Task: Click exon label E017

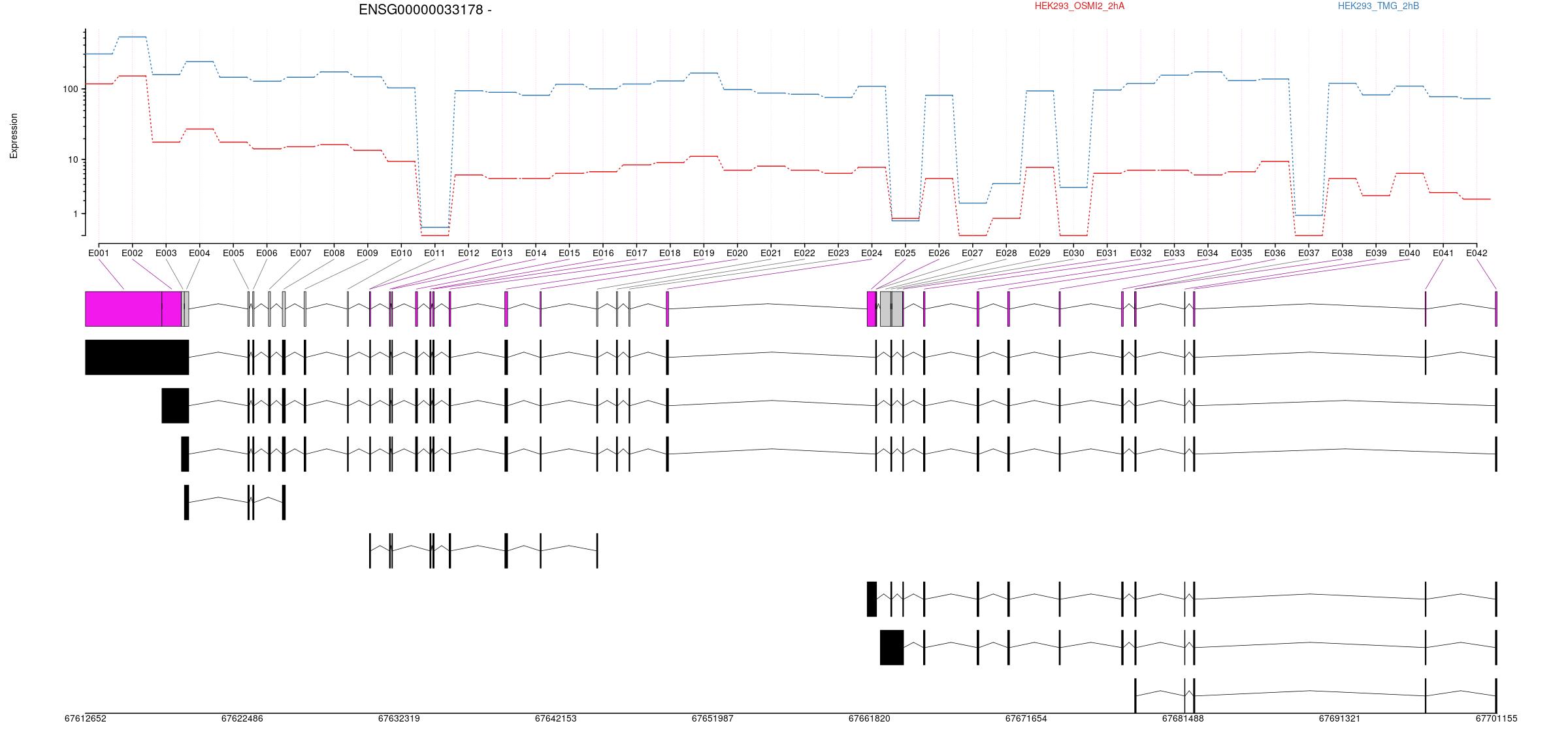Action: tap(636, 253)
